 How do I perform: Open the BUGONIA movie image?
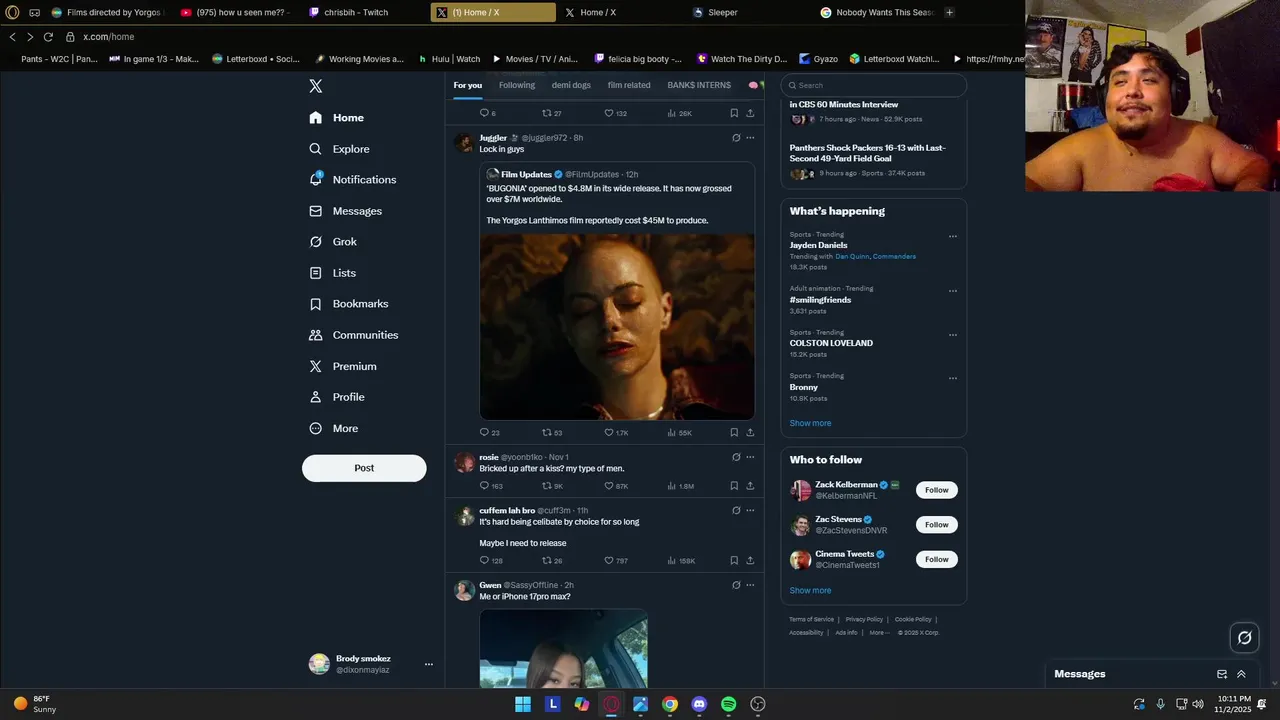(x=617, y=327)
